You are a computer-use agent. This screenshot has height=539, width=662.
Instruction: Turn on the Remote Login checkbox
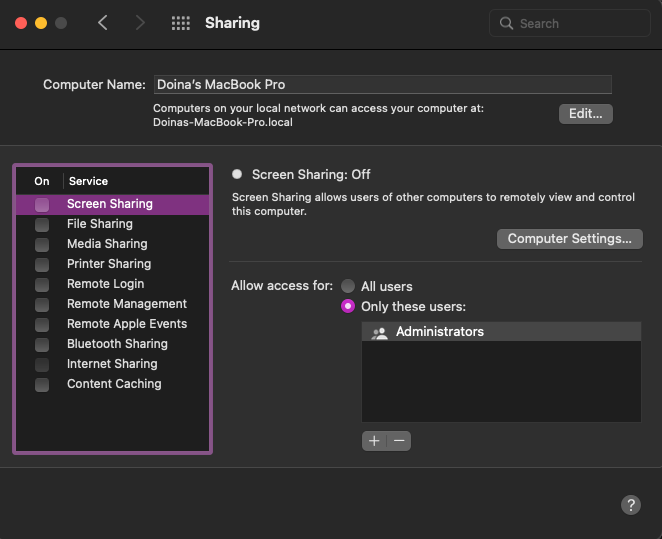click(x=42, y=284)
